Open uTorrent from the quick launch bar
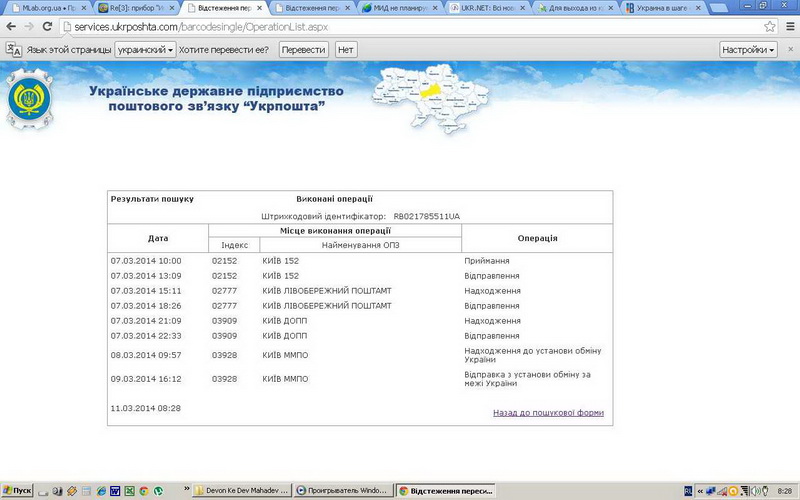800x500 pixels. (x=158, y=491)
